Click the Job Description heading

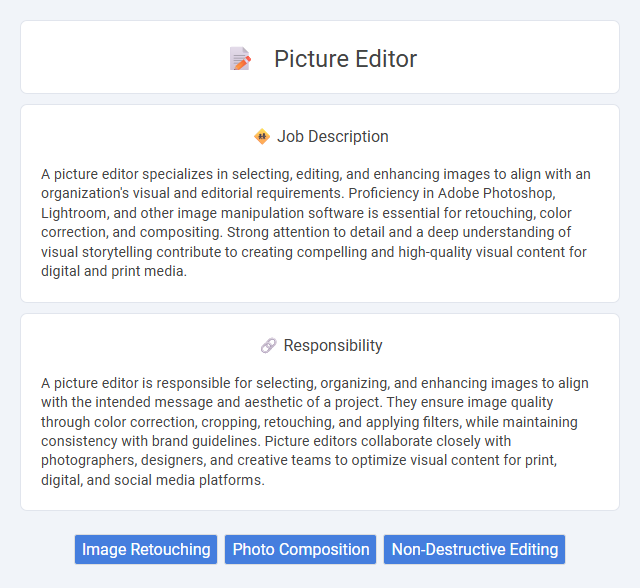pos(333,136)
